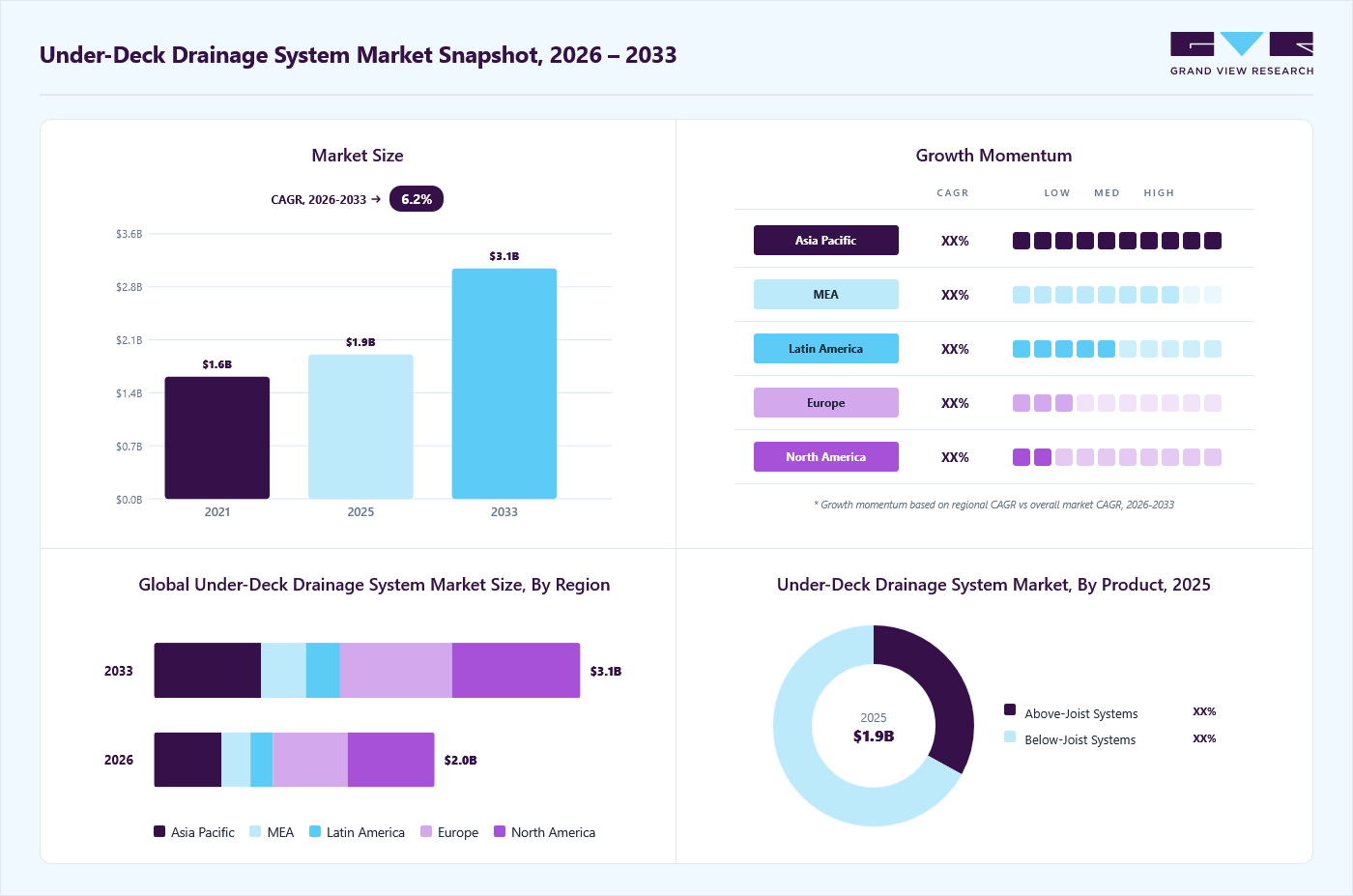The image size is (1353, 896).
Task: Click the Latin America momentum indicator blocks
Action: 1117,349
